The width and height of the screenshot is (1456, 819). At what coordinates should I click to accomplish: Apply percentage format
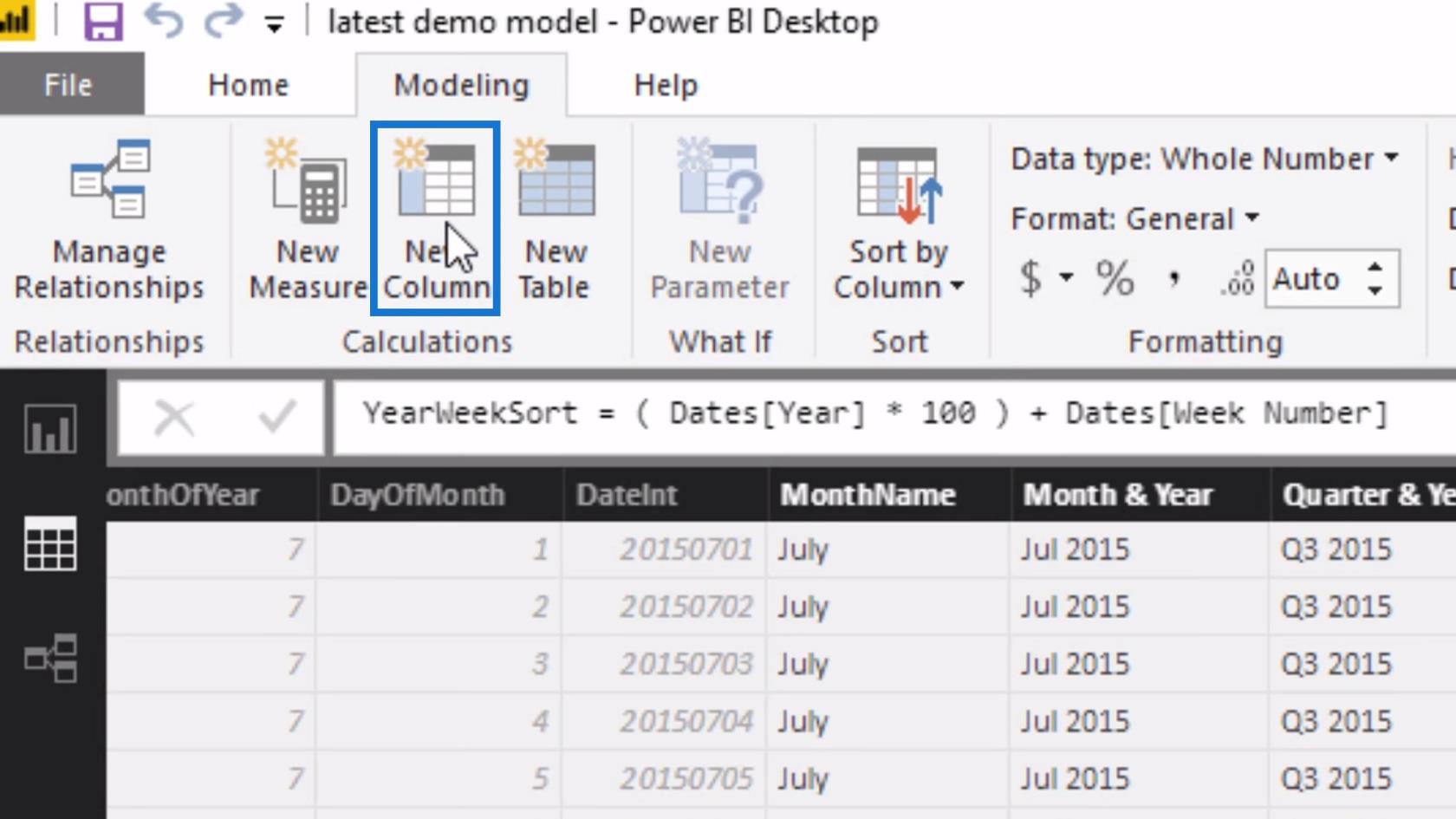[x=1115, y=278]
